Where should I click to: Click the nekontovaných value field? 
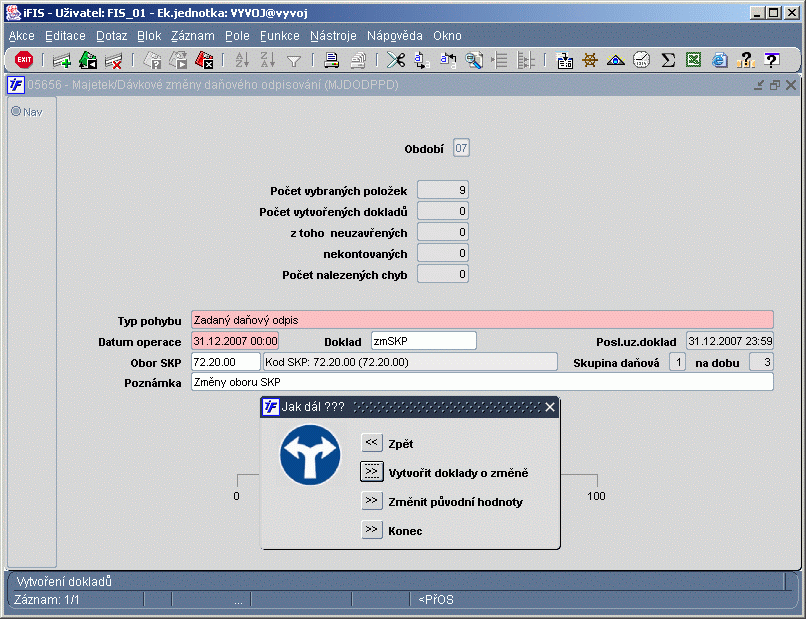pyautogui.click(x=443, y=253)
